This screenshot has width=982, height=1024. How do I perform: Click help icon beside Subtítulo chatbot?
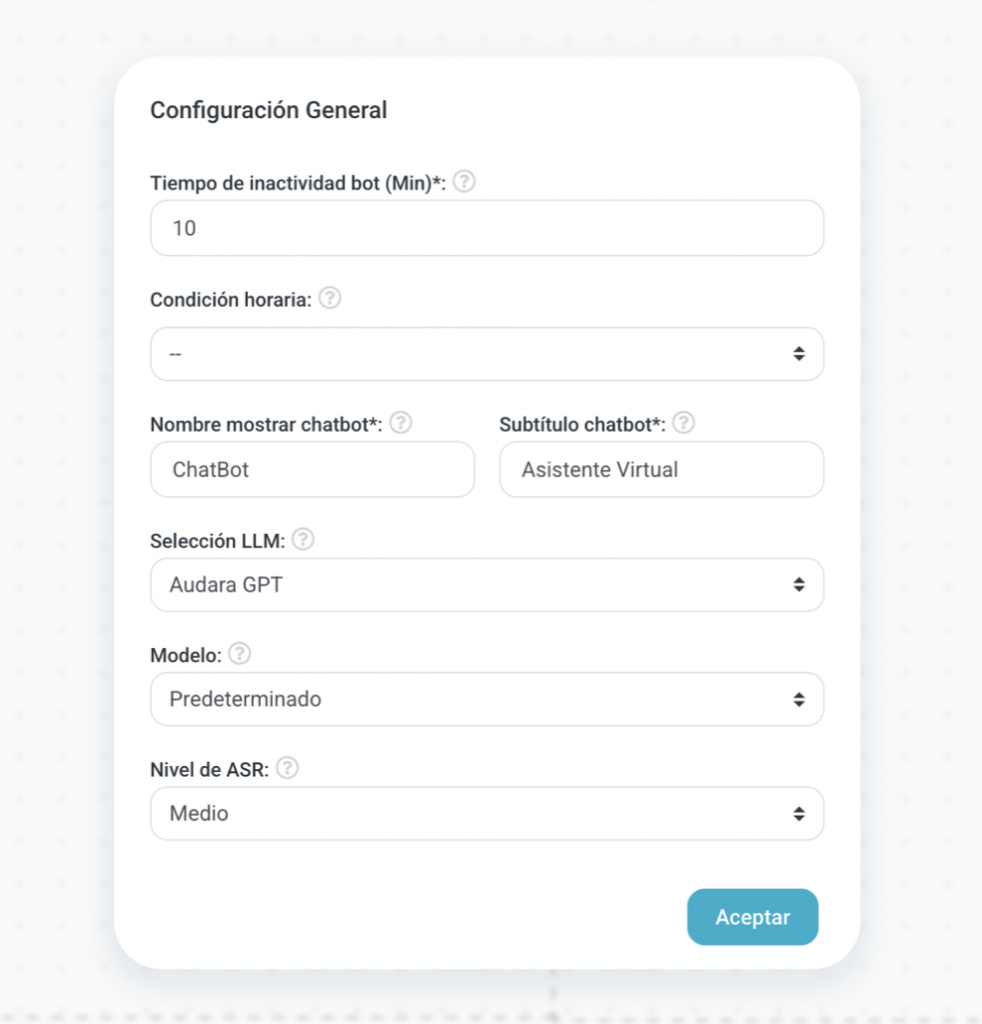pyautogui.click(x=684, y=423)
